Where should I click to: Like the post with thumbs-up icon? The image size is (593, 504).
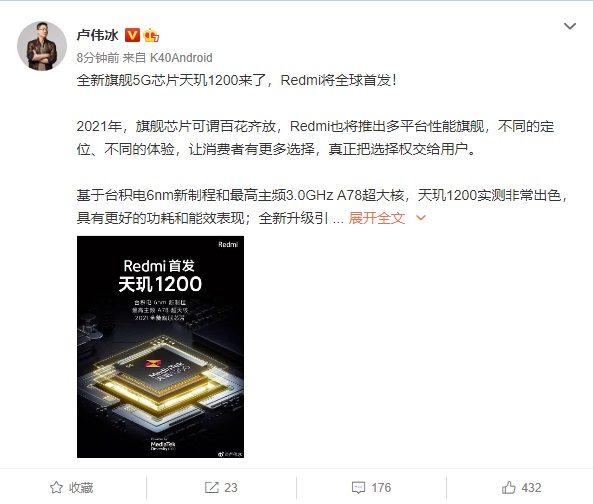508,487
